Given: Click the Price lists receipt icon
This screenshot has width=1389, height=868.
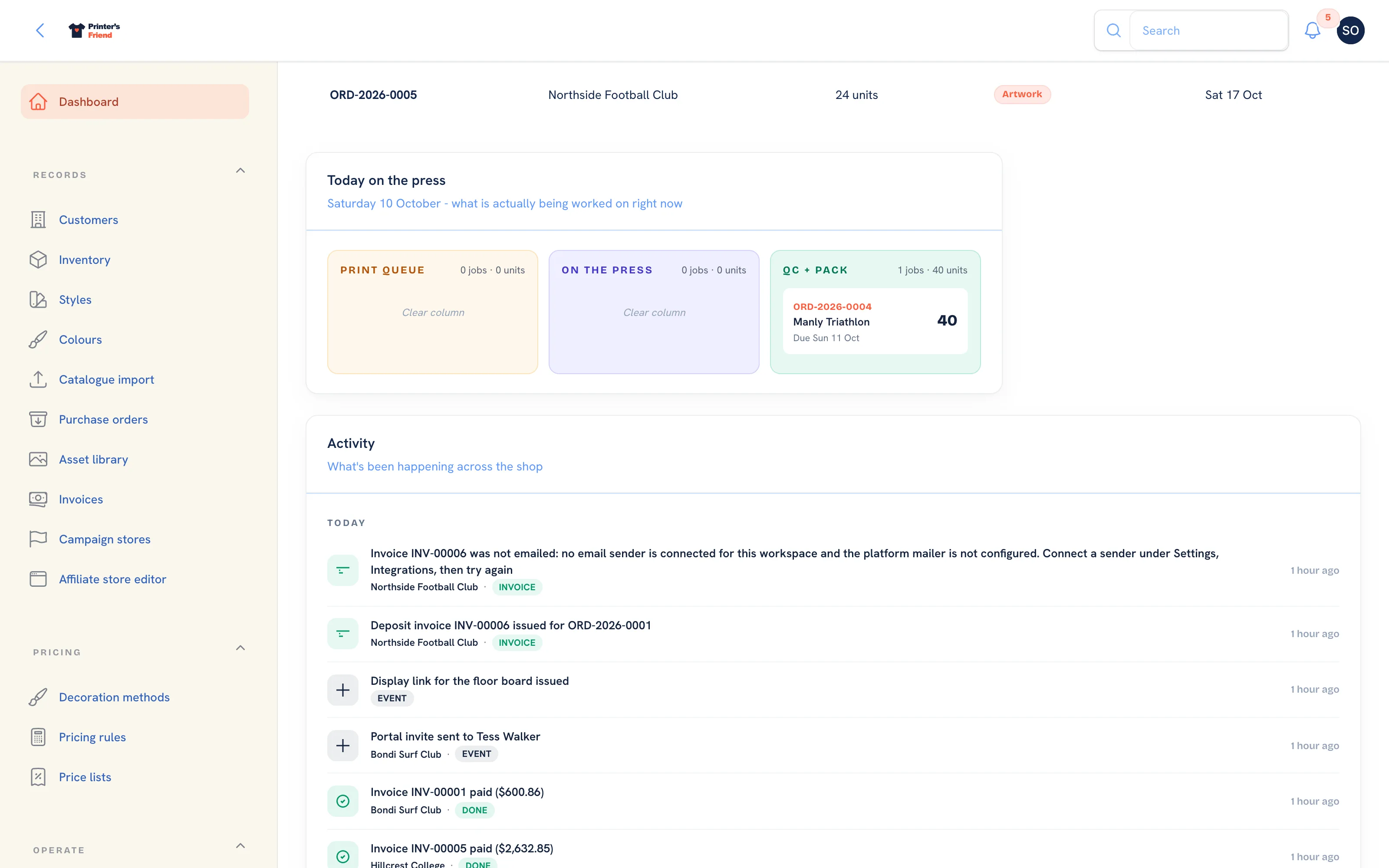Looking at the screenshot, I should click(38, 777).
